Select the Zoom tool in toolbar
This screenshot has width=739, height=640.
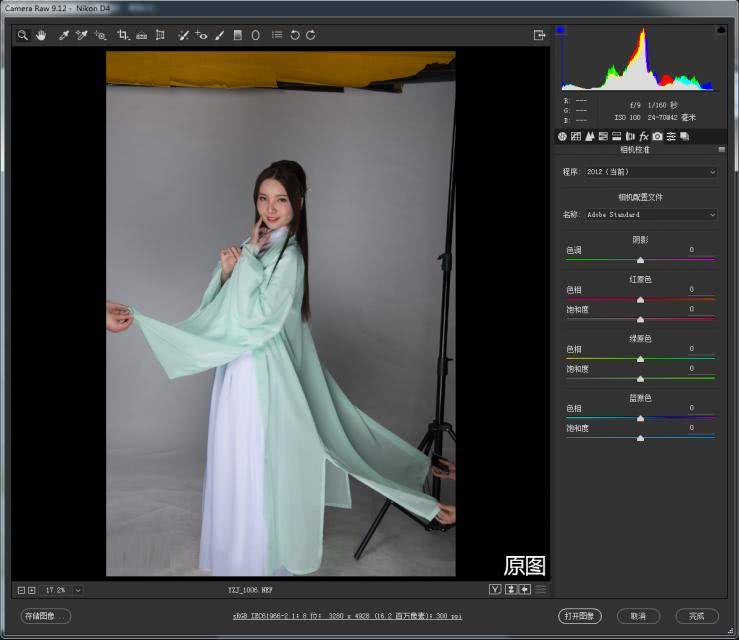click(22, 35)
